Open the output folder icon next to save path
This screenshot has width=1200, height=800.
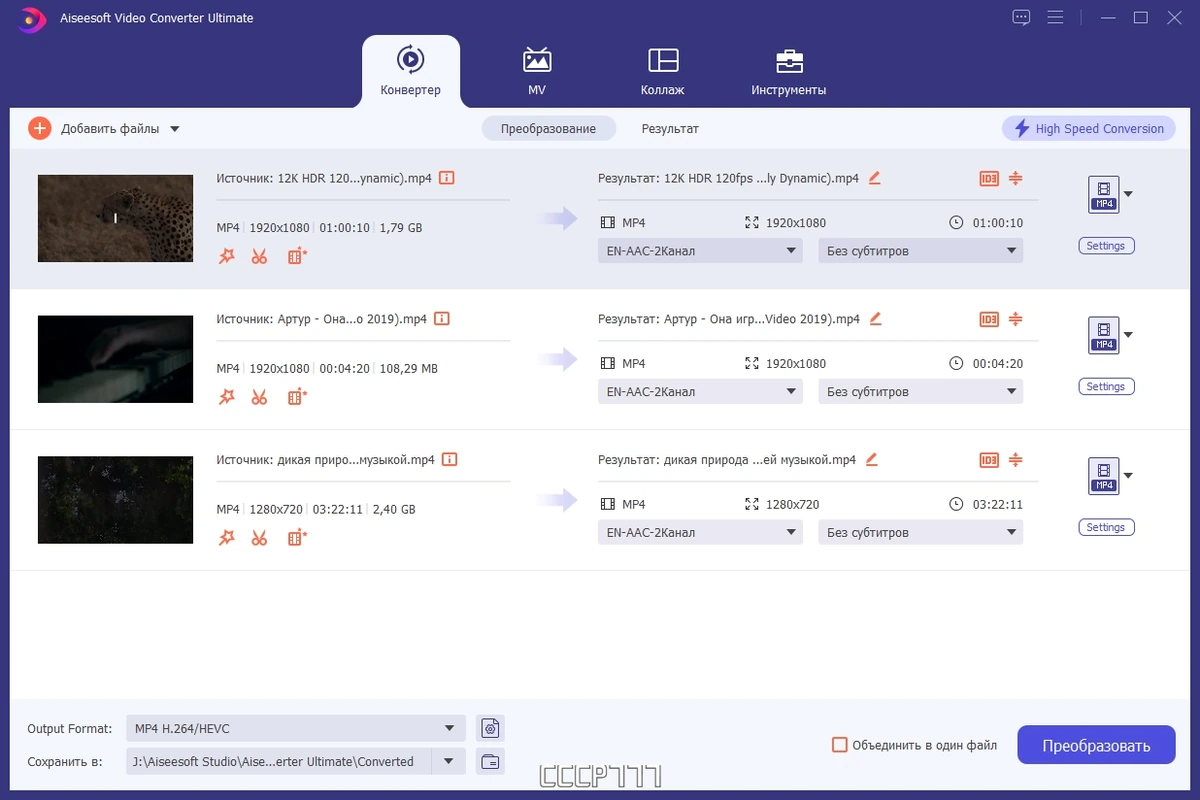coord(490,761)
